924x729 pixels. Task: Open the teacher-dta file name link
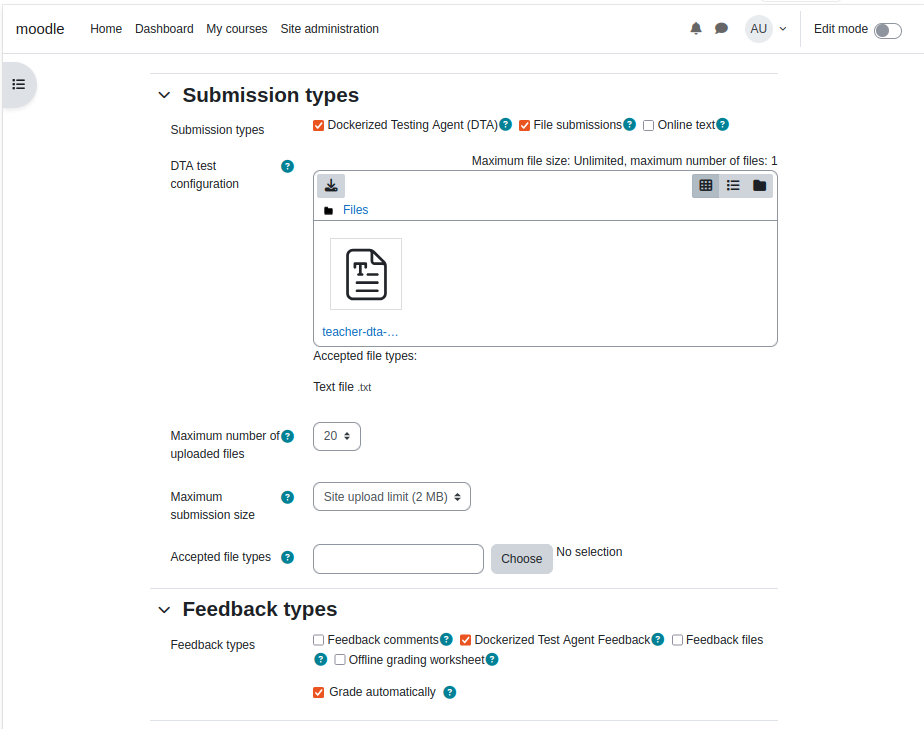click(360, 332)
